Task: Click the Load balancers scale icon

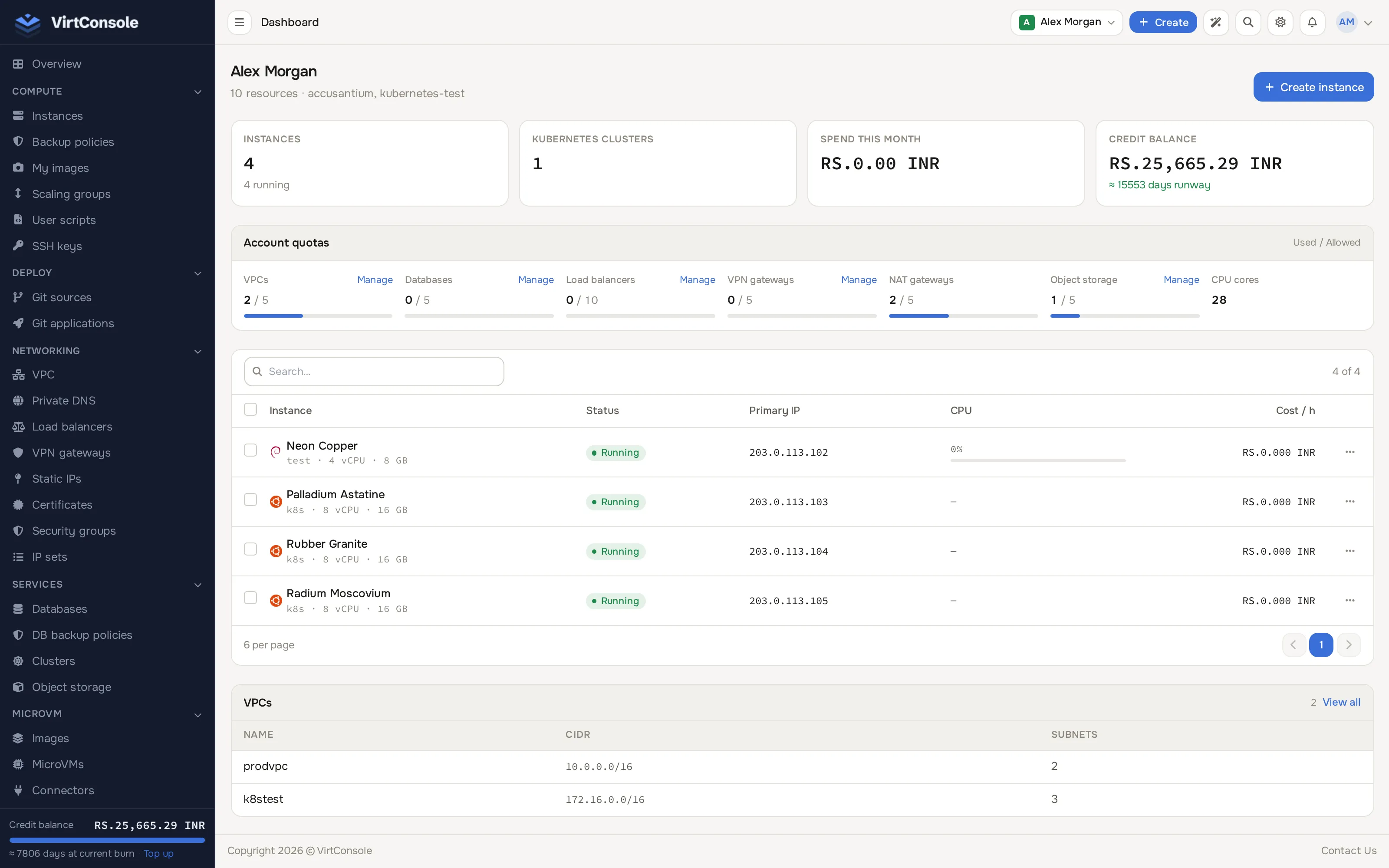Action: pyautogui.click(x=18, y=427)
